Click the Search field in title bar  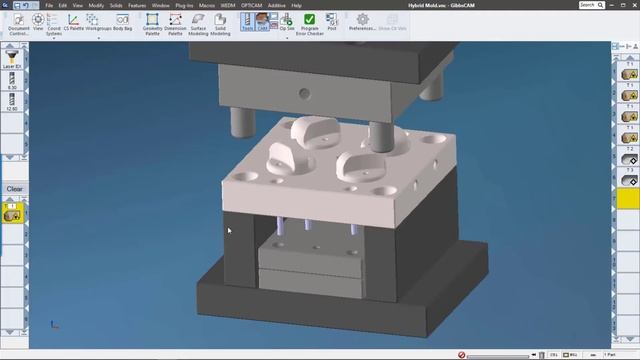[x=591, y=5]
